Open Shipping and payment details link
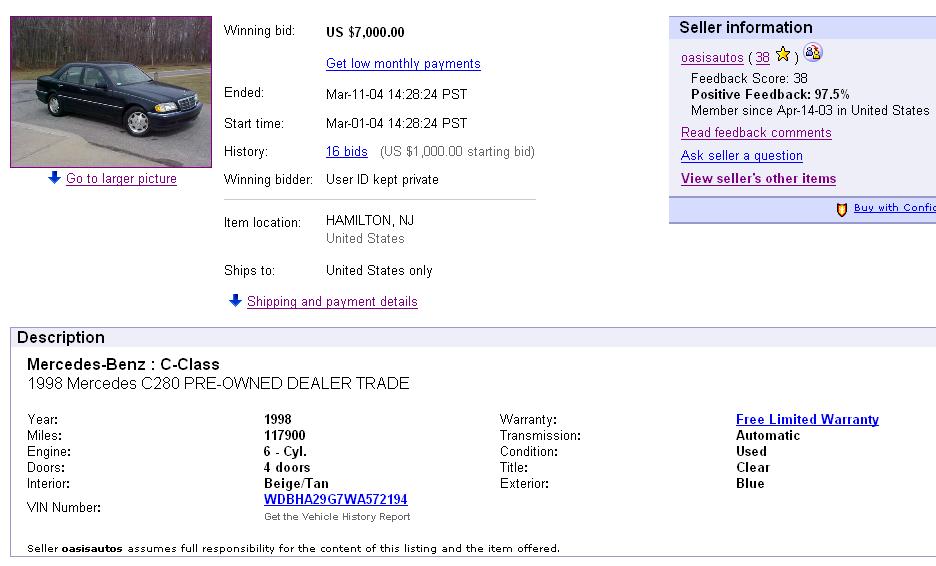 332,302
